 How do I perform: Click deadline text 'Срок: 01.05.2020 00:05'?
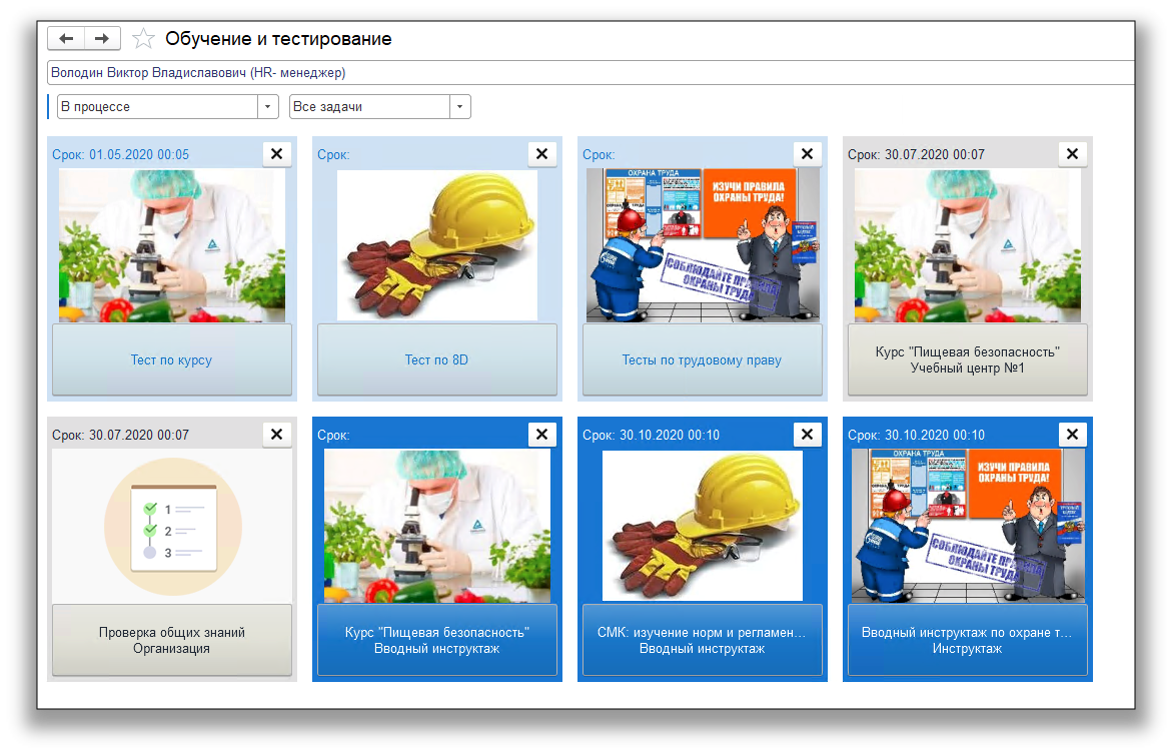tap(120, 155)
